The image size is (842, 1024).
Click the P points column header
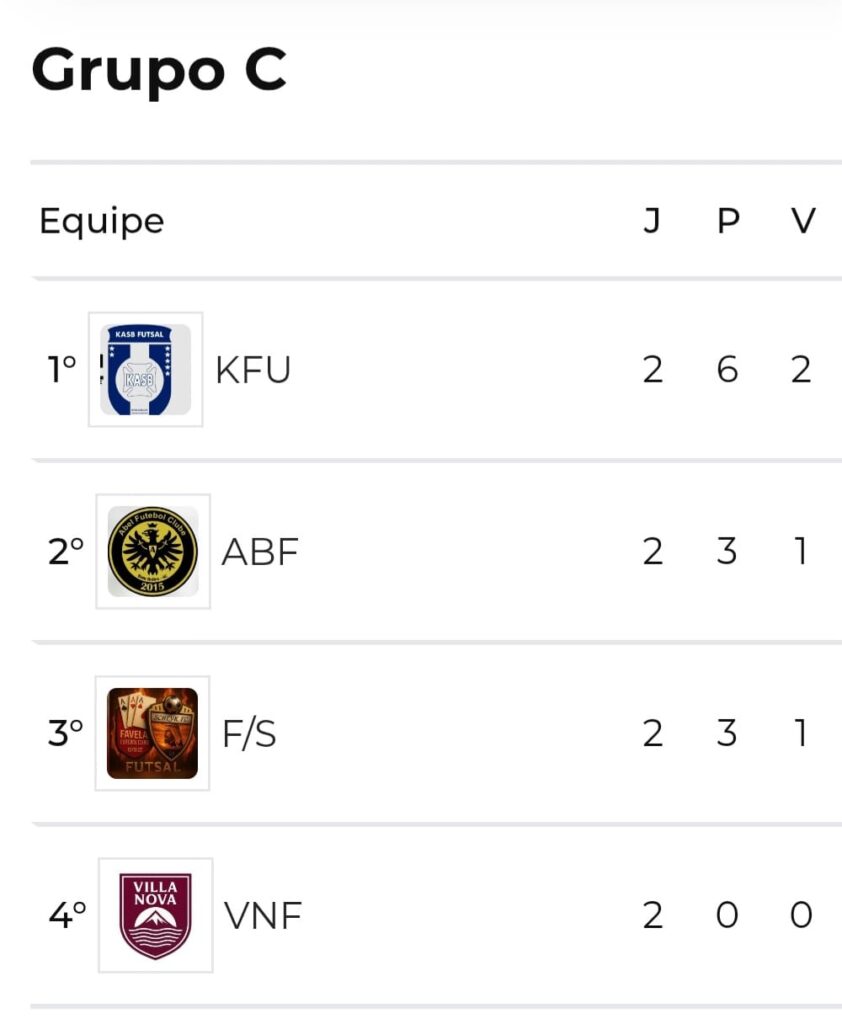click(x=728, y=221)
